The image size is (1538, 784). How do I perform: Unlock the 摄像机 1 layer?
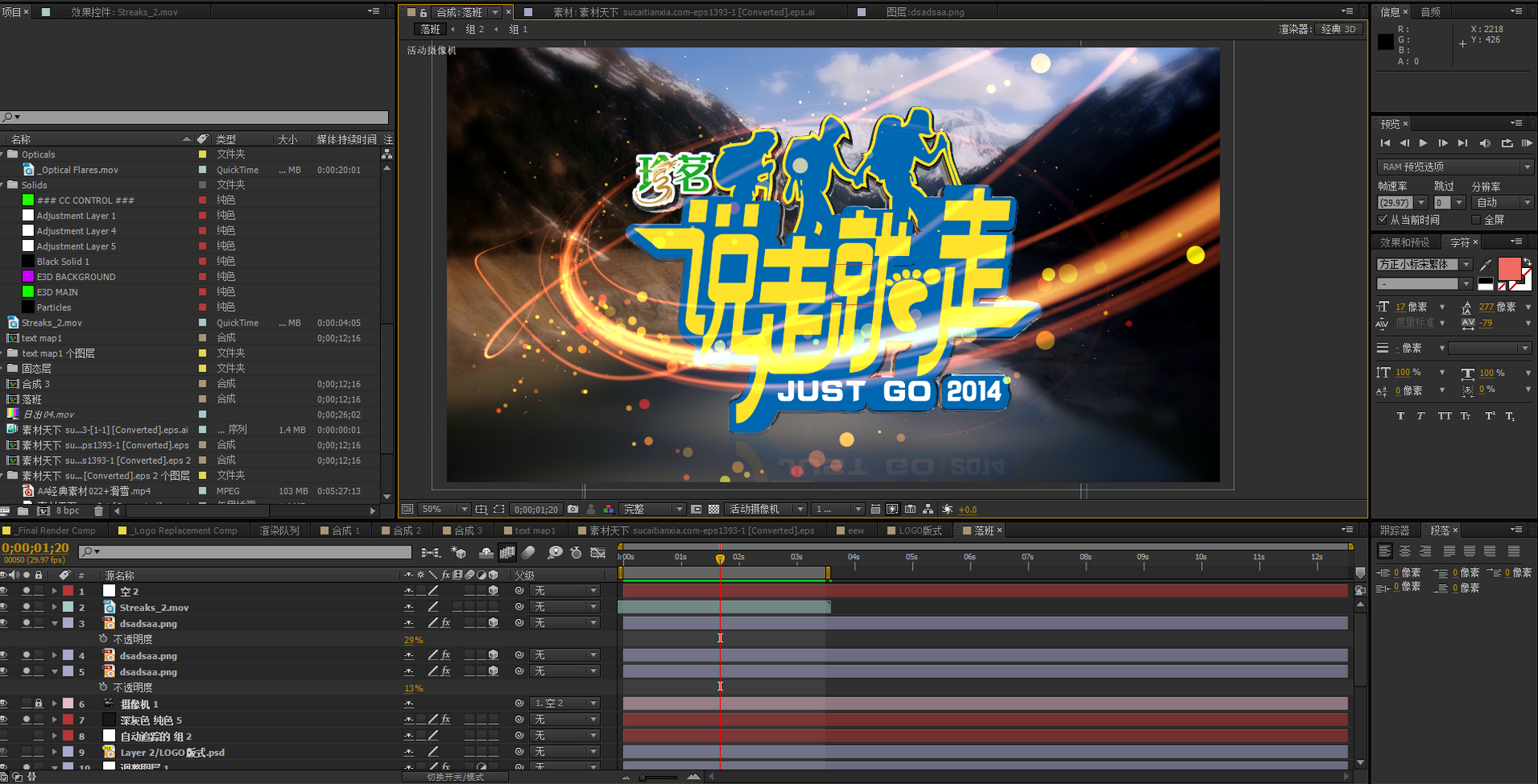tap(38, 703)
